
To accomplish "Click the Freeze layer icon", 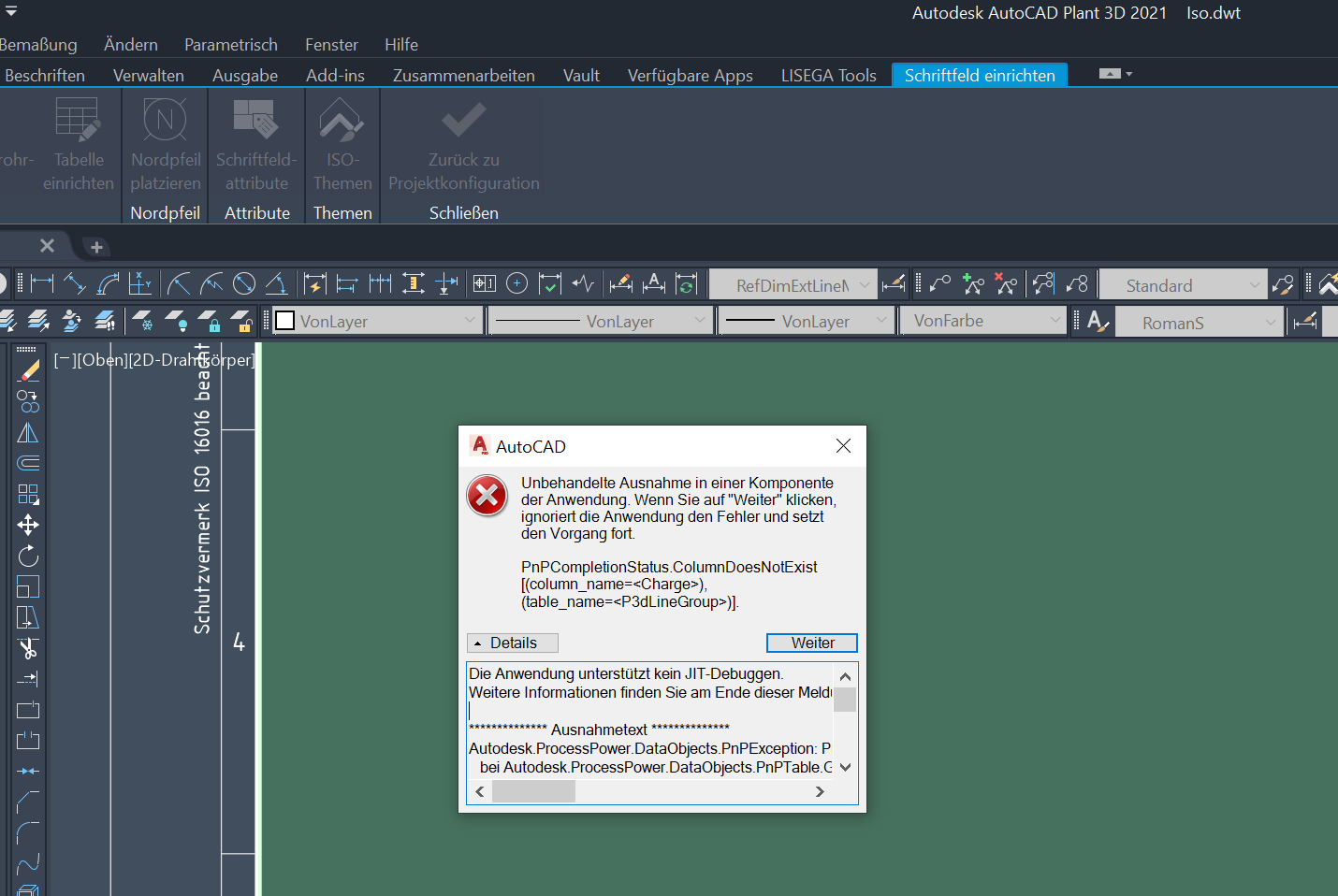I will [142, 321].
